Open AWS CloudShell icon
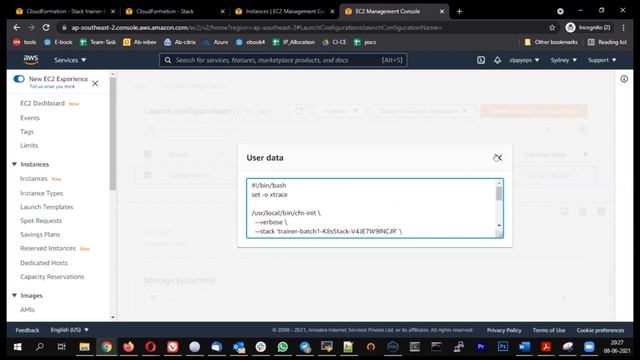 (481, 60)
